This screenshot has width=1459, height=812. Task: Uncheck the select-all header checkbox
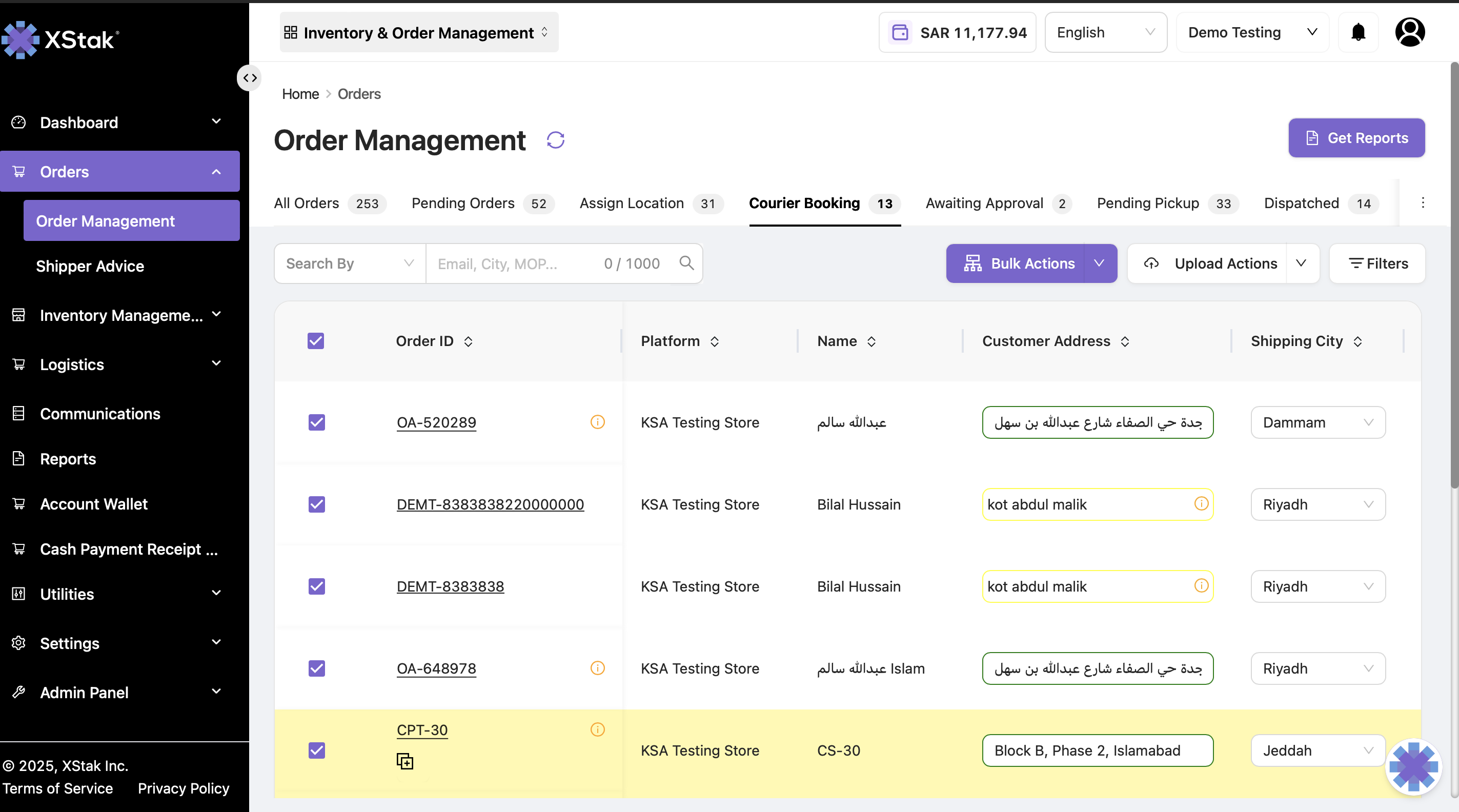(316, 341)
